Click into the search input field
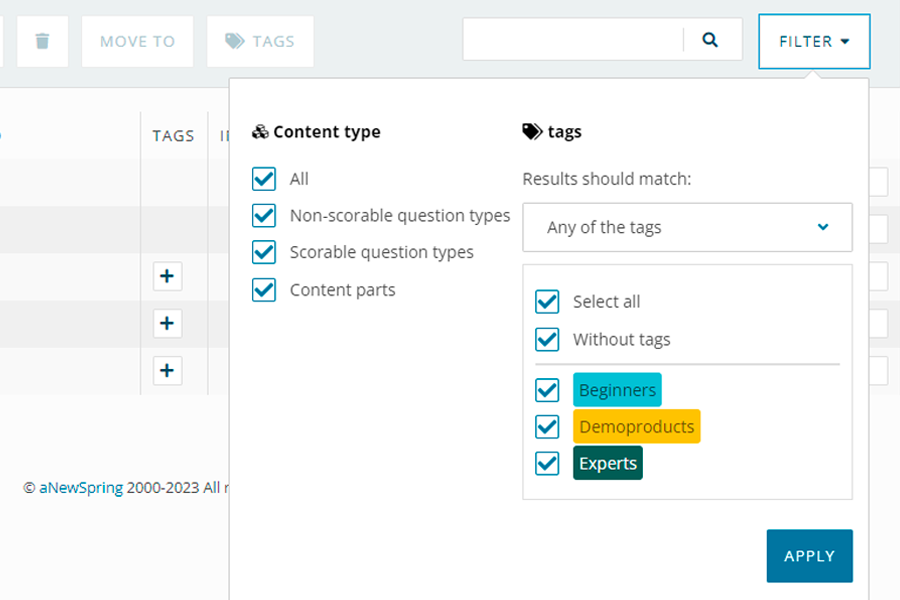This screenshot has width=900, height=600. 572,40
